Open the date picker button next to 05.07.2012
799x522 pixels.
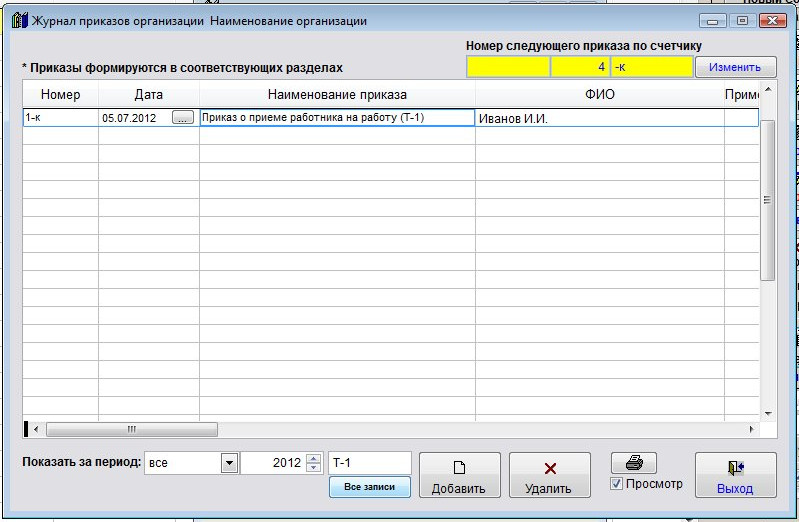183,118
